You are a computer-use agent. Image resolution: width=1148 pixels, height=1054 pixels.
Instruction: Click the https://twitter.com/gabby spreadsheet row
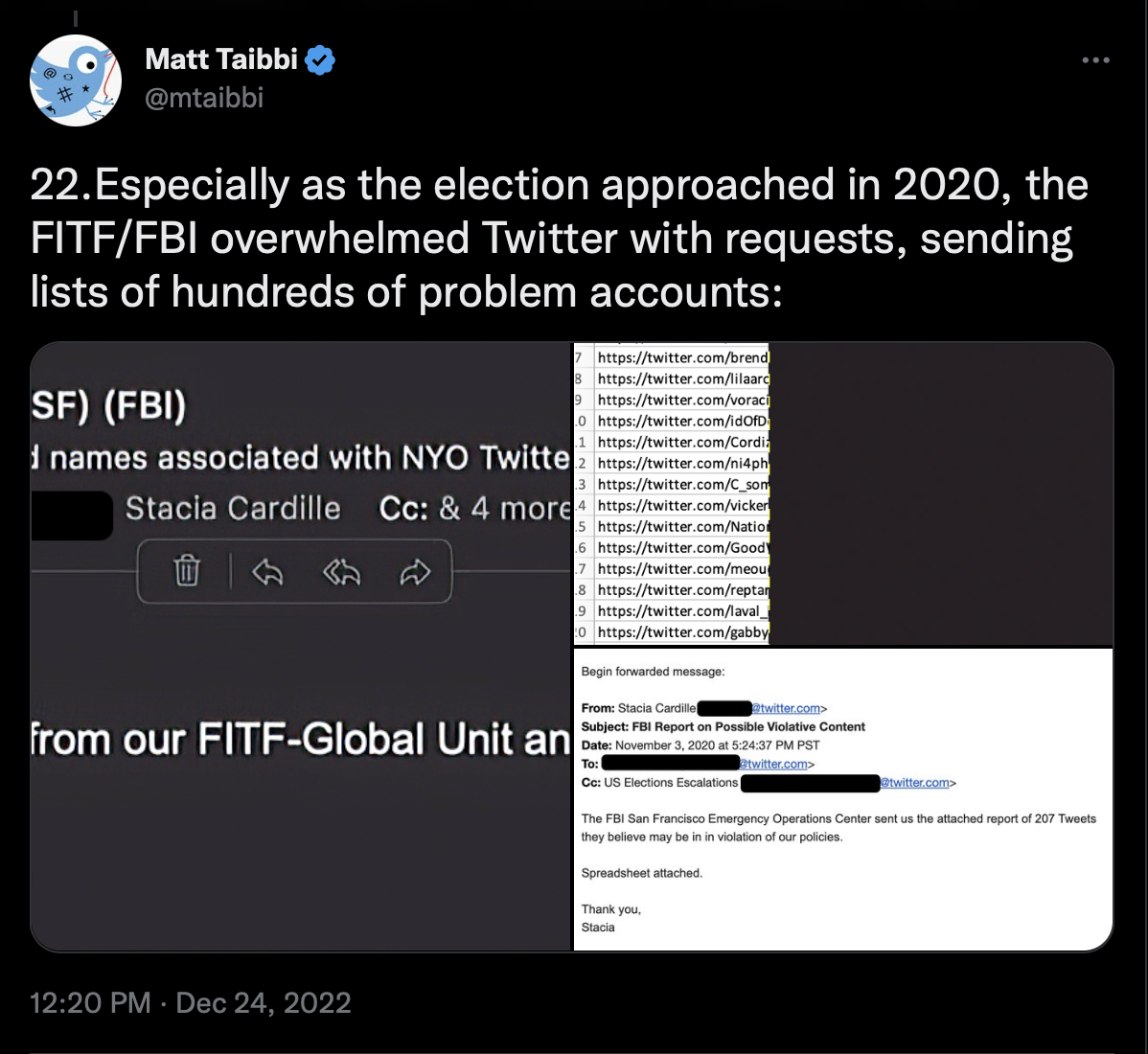click(672, 632)
